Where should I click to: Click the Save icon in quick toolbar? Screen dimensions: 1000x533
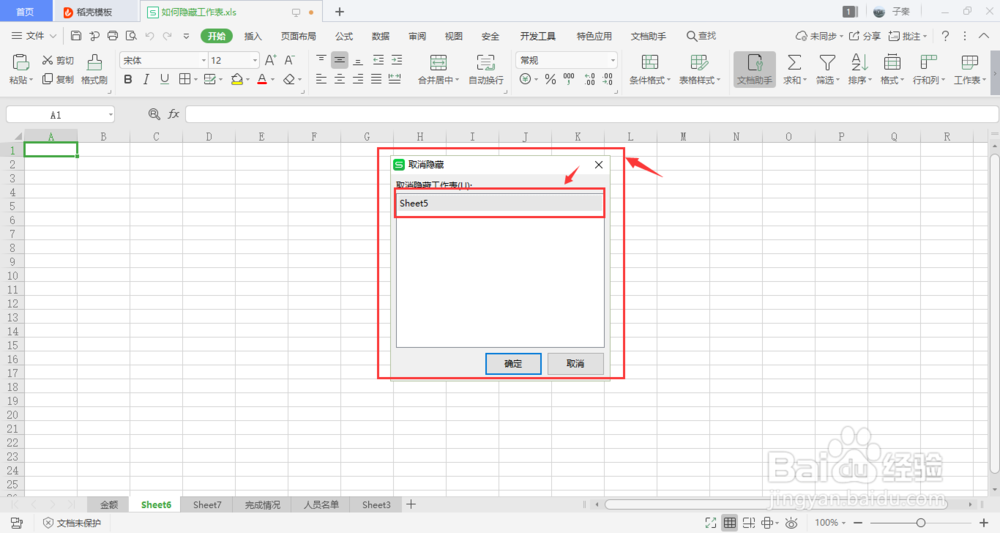[76, 36]
